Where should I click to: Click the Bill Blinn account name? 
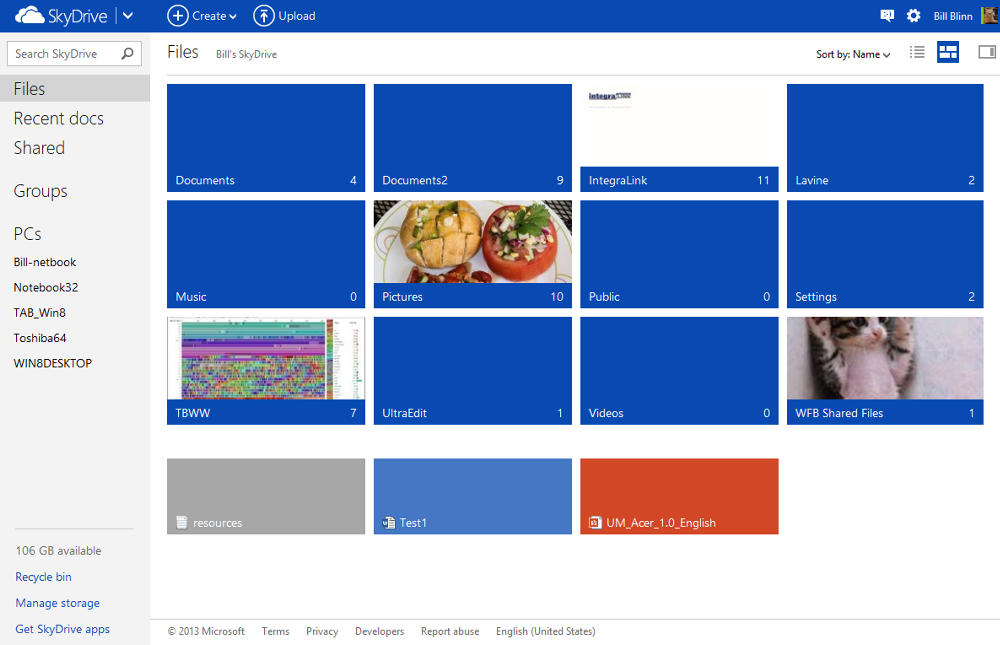tap(953, 16)
